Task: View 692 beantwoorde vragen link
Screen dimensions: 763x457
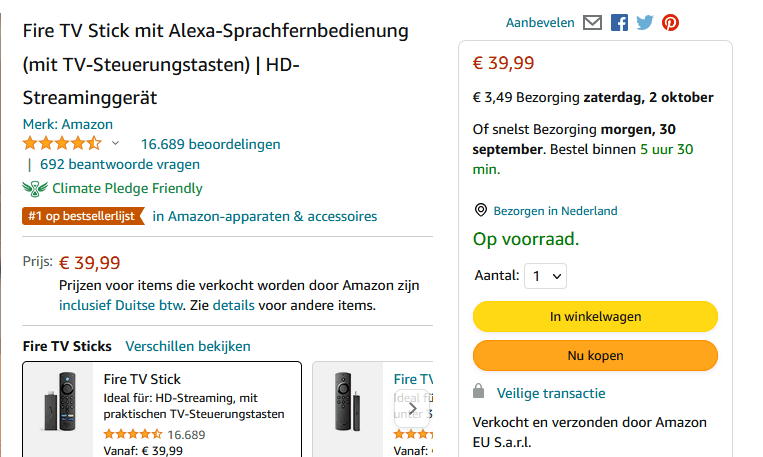Action: click(x=120, y=164)
